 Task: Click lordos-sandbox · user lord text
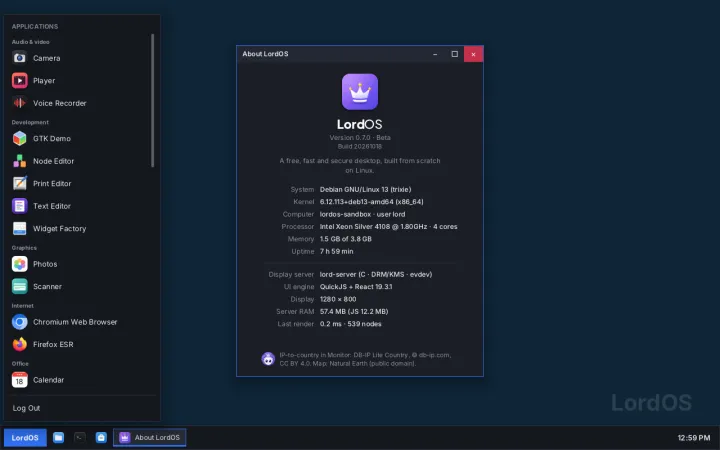[362, 214]
